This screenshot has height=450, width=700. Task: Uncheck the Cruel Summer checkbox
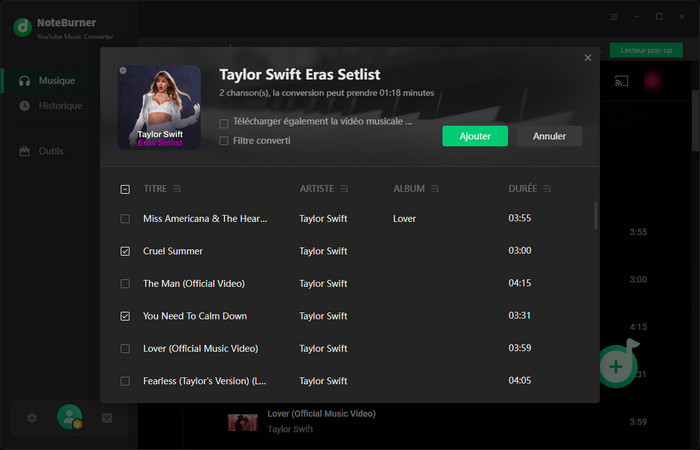click(125, 251)
